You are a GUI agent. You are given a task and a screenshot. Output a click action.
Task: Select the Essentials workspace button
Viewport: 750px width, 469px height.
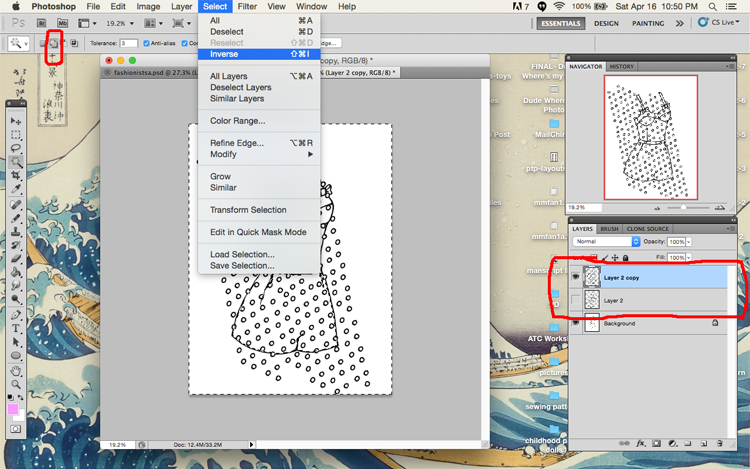pos(561,23)
